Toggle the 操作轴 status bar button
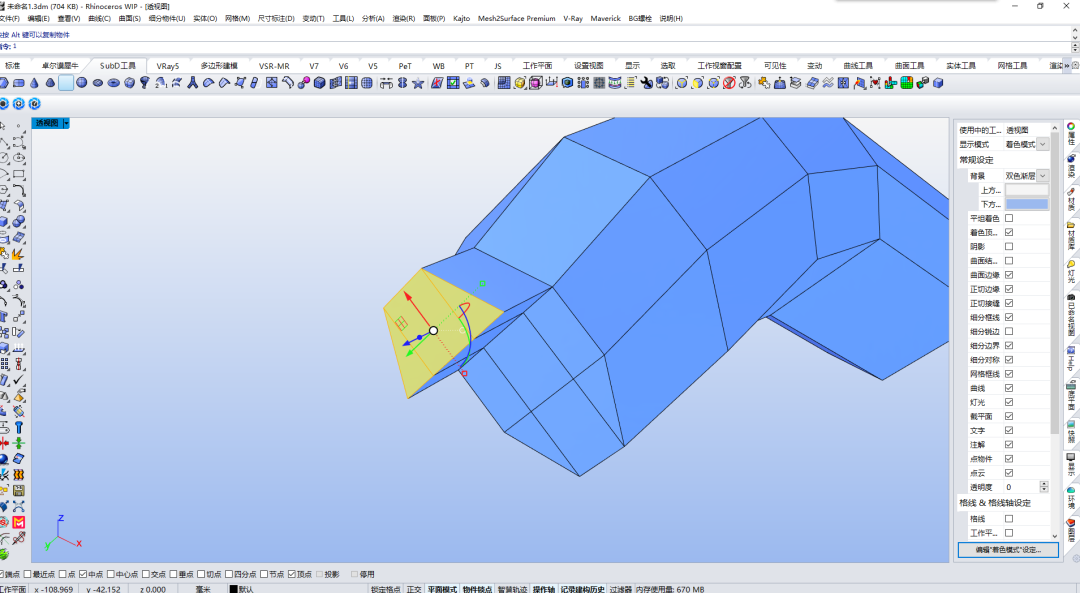This screenshot has width=1080, height=593. point(544,590)
